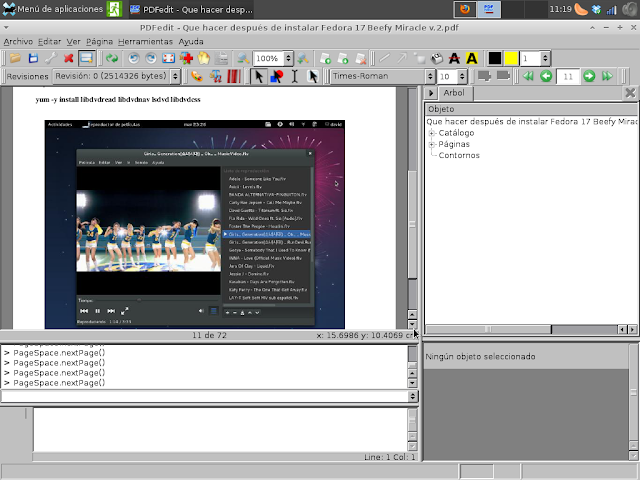Screen dimensions: 640x480
Task: Toggle the highlighted panel-layout toolbar button
Action: tap(87, 58)
